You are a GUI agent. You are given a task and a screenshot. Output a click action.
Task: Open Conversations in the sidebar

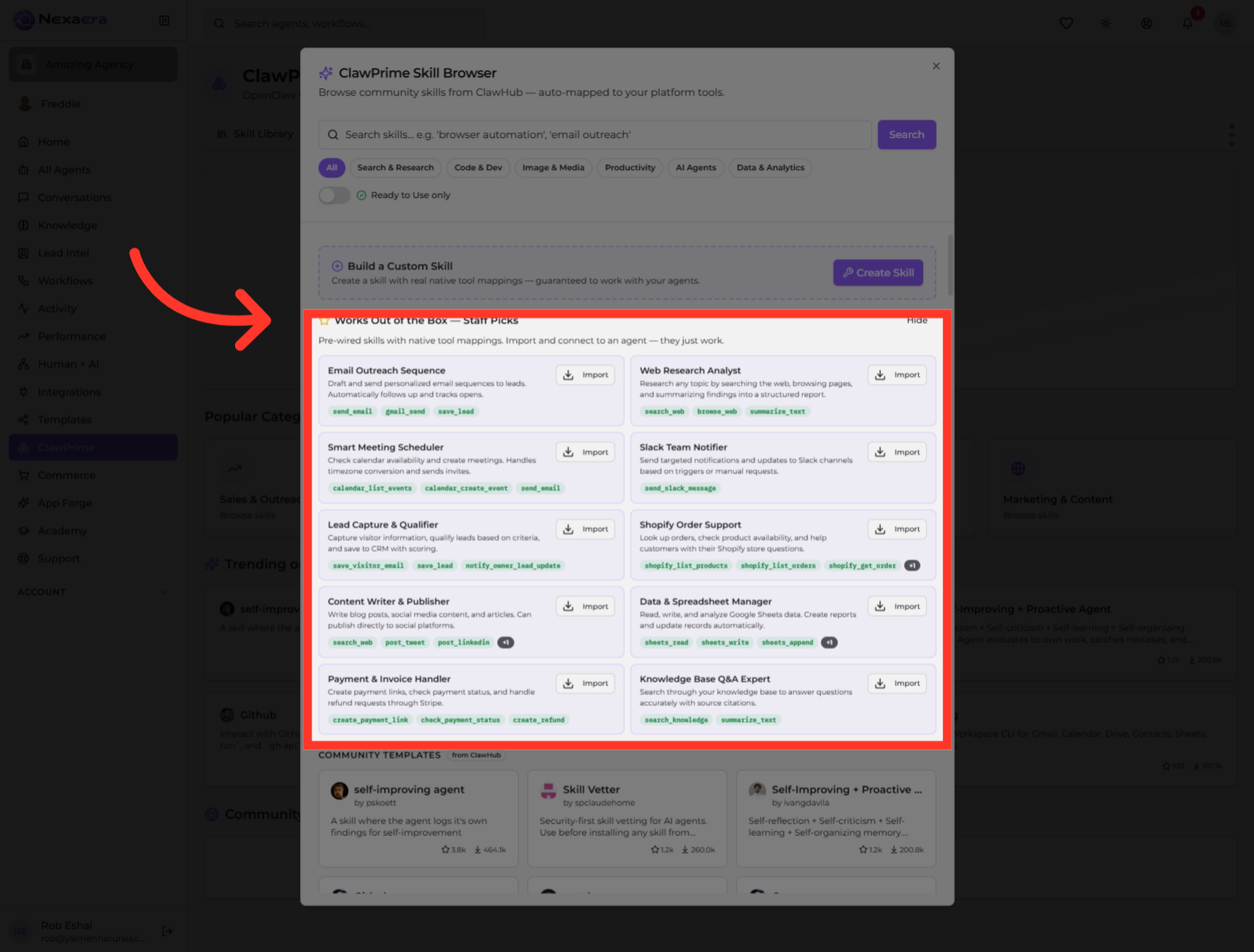pyautogui.click(x=93, y=197)
